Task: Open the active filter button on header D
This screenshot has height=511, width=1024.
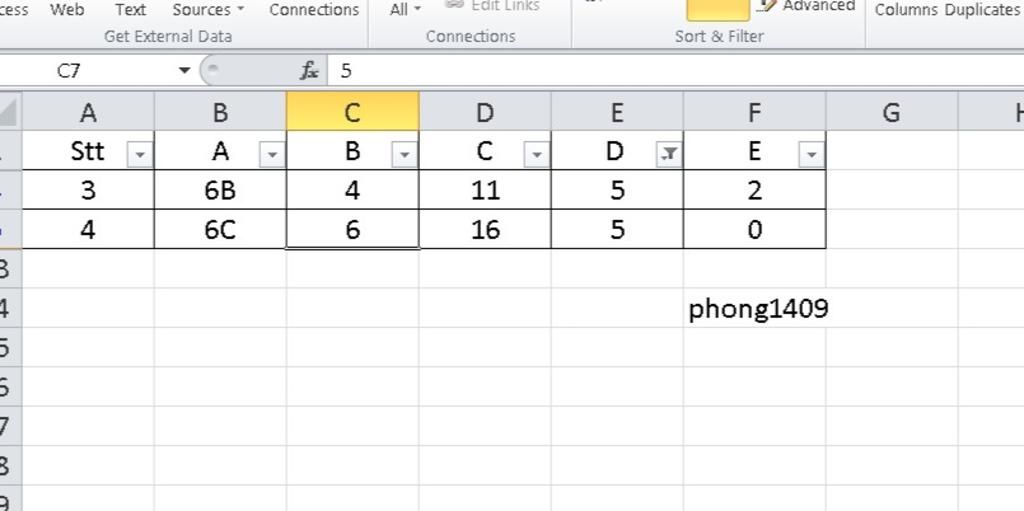Action: coord(669,155)
